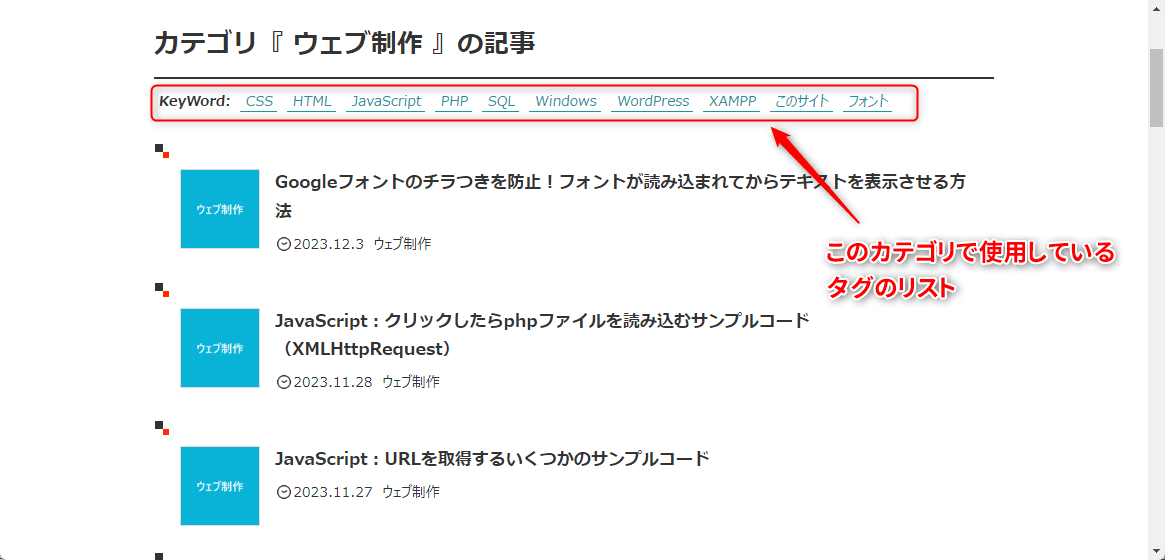This screenshot has height=560, width=1165.
Task: Click the XMLHttpRequest article thumbnail image
Action: (219, 348)
